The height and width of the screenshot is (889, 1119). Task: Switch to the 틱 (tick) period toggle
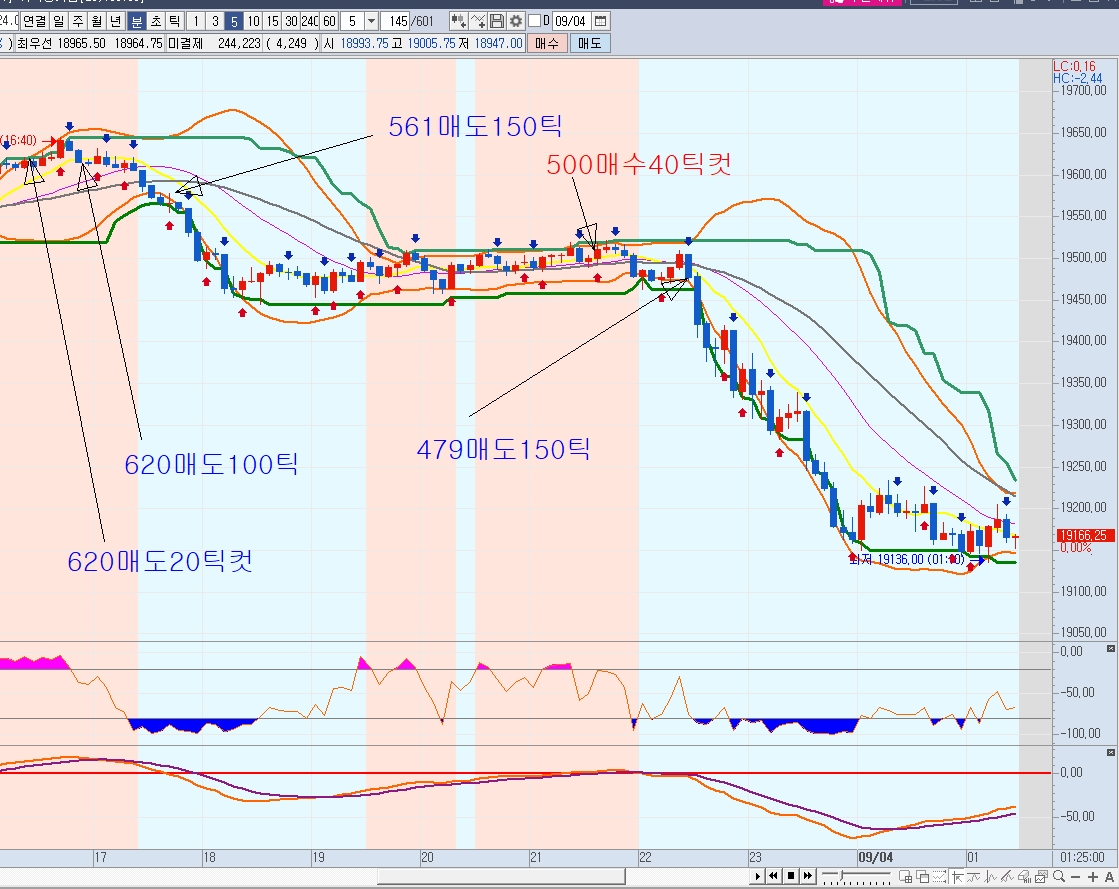(173, 21)
